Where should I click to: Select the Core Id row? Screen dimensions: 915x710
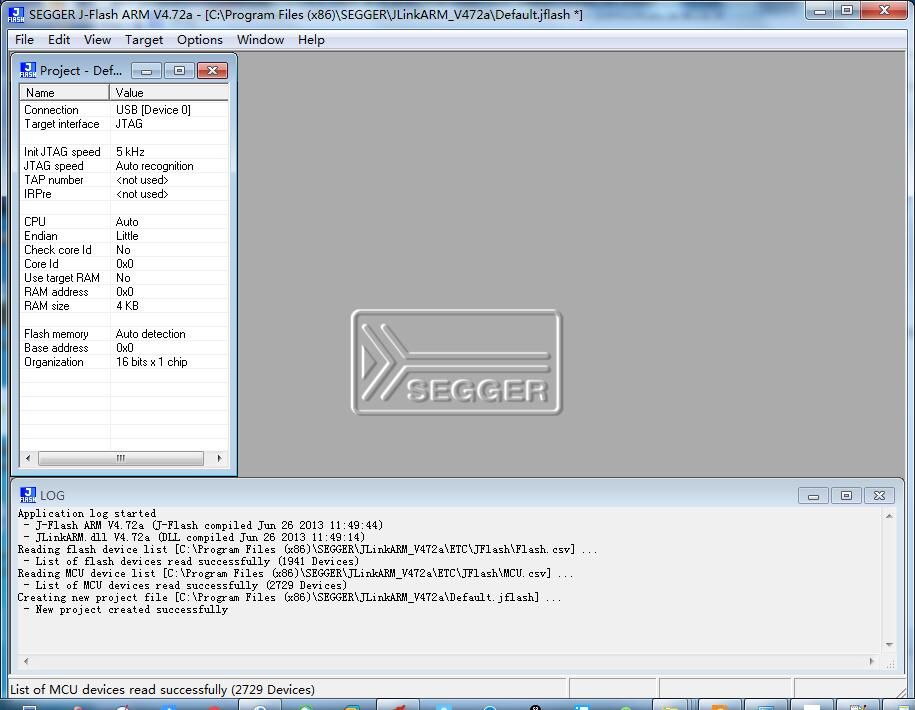124,264
